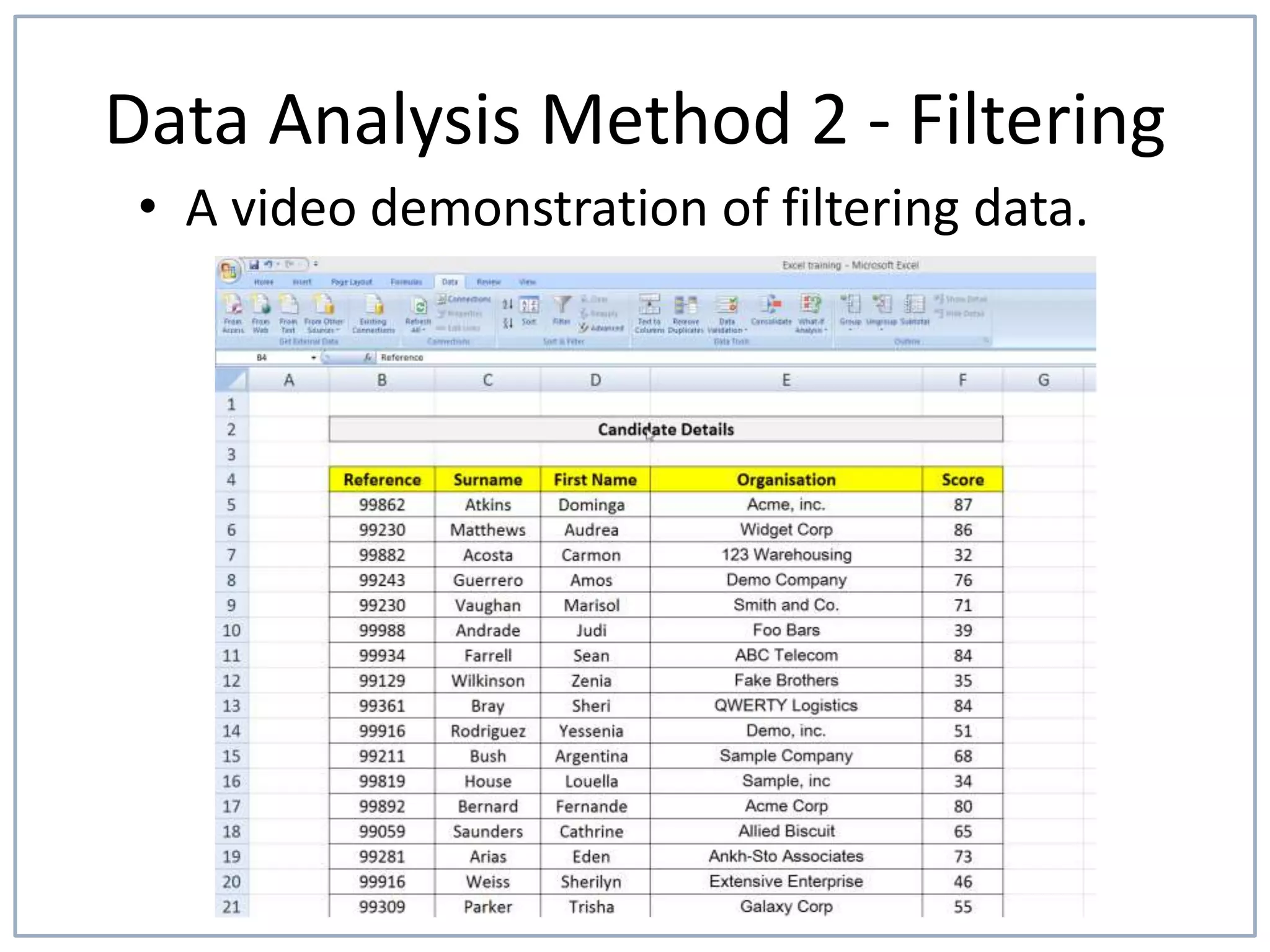Click the Reapply filter button
This screenshot has height=952, width=1270.
pos(599,314)
